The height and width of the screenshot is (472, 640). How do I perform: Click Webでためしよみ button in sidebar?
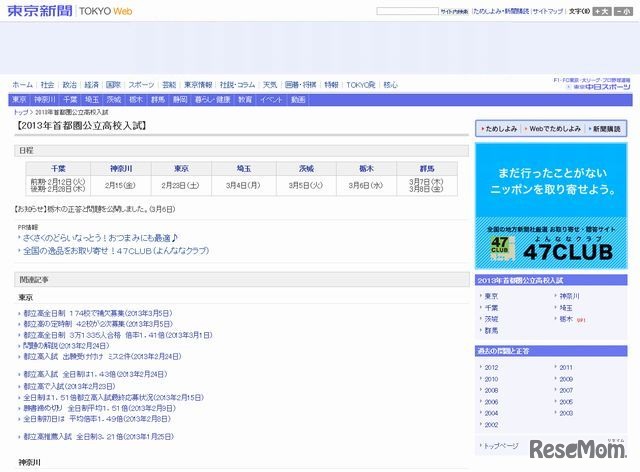tap(553, 129)
